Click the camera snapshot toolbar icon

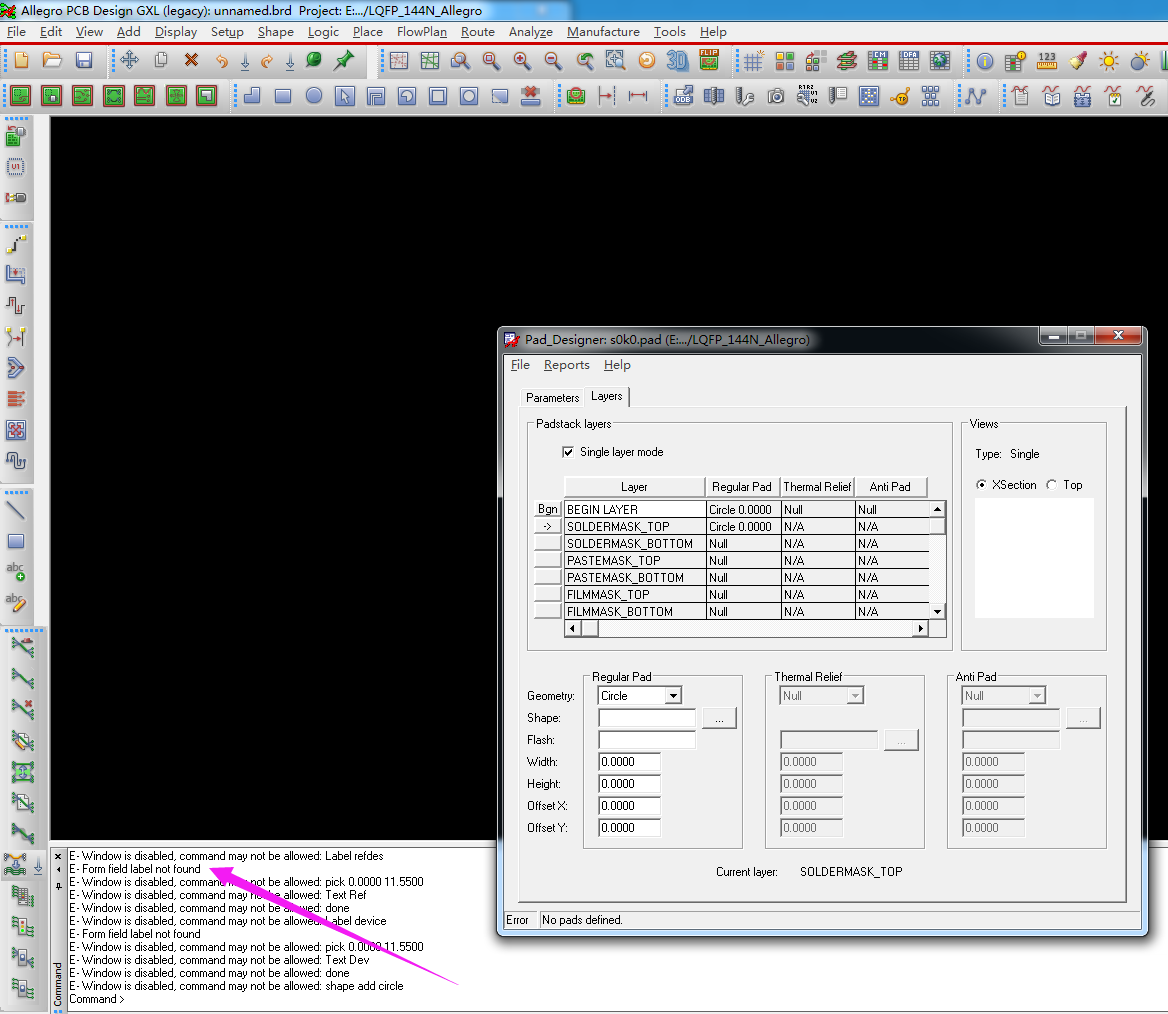tap(776, 96)
